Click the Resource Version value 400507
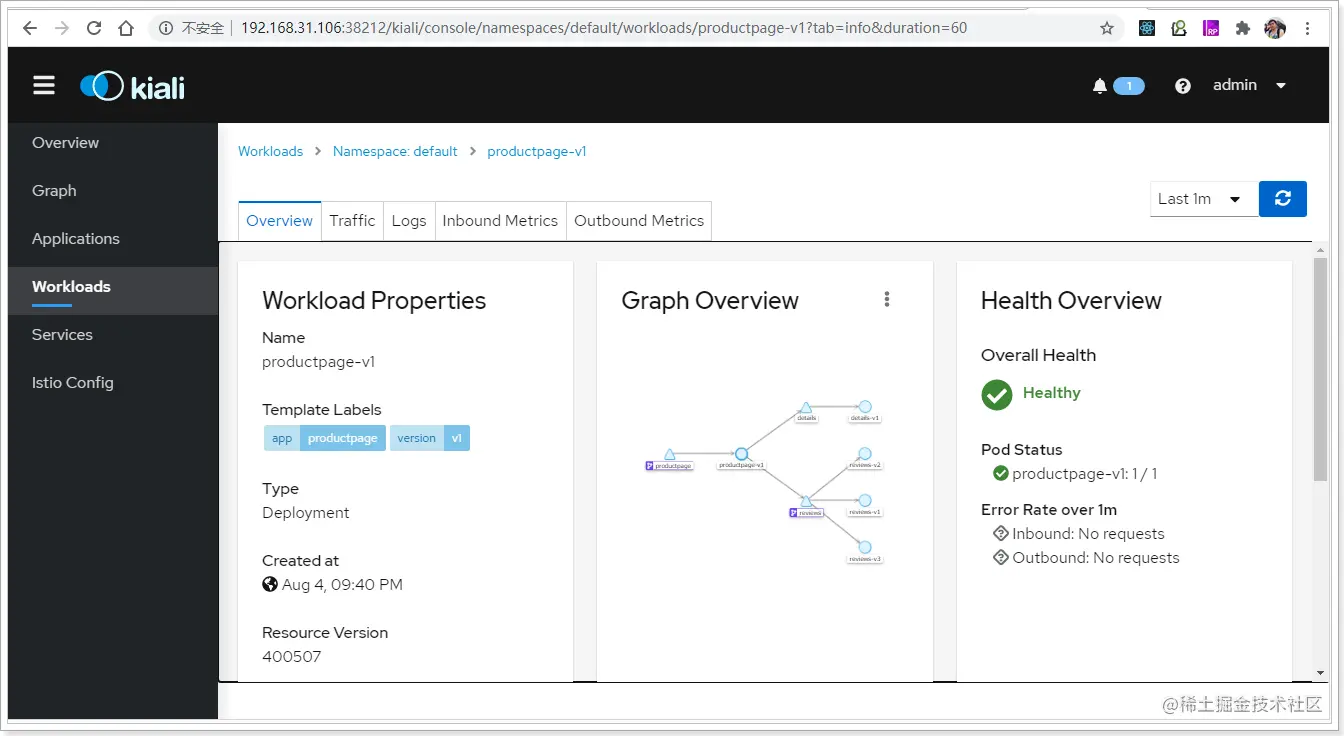The height and width of the screenshot is (736, 1344). pos(292,657)
